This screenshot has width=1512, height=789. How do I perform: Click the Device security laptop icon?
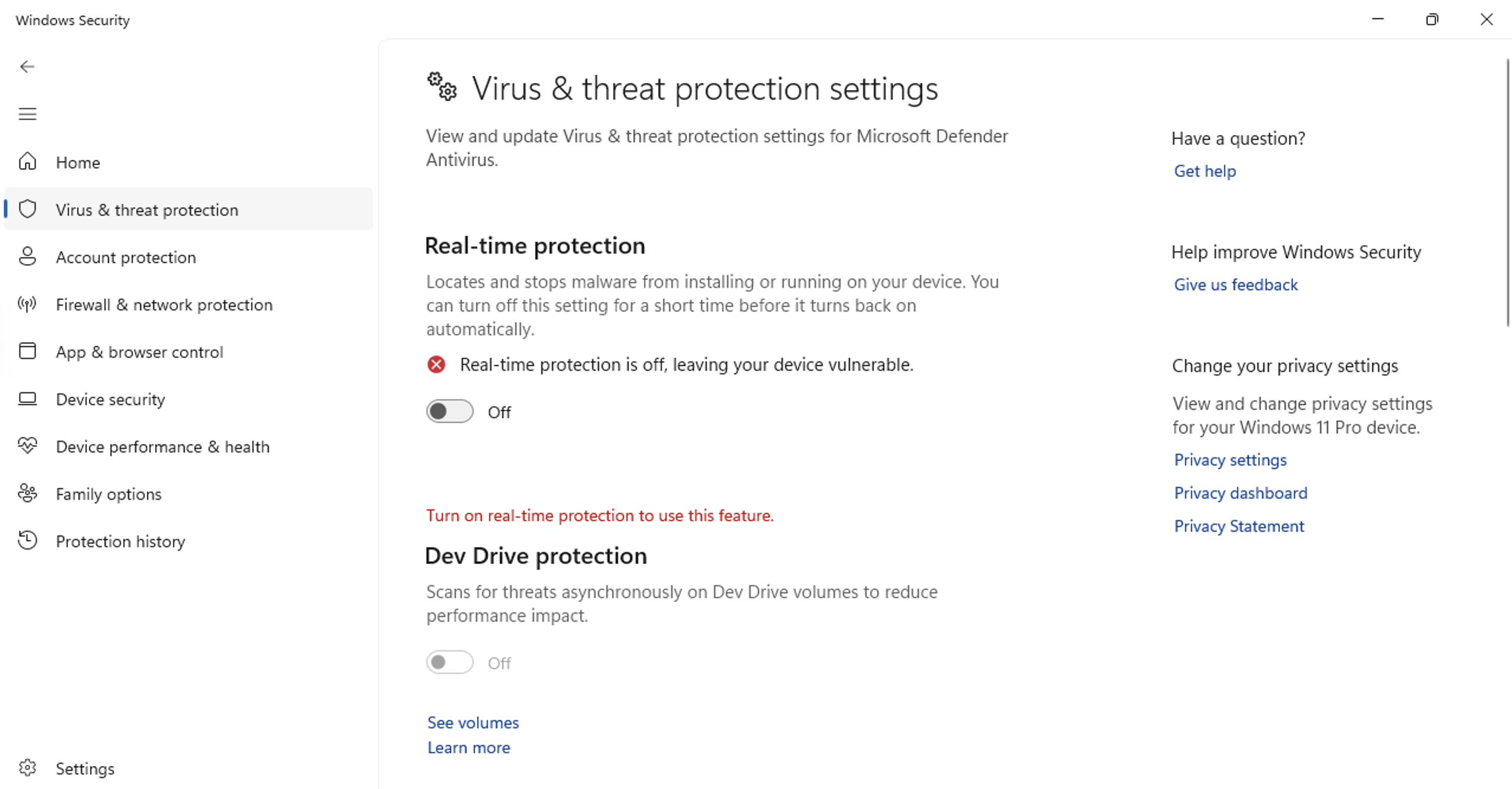[x=27, y=399]
